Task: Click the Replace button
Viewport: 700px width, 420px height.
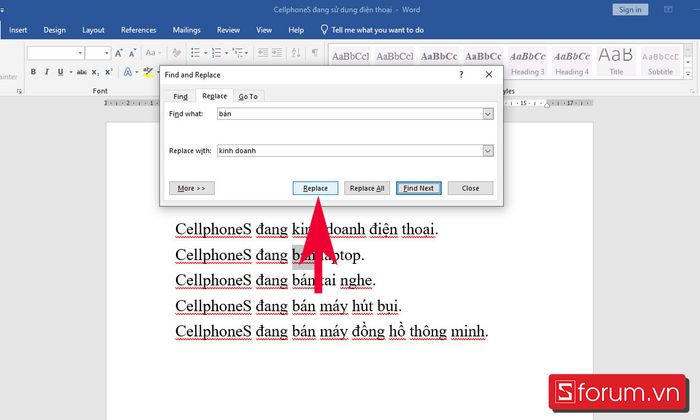Action: point(315,188)
